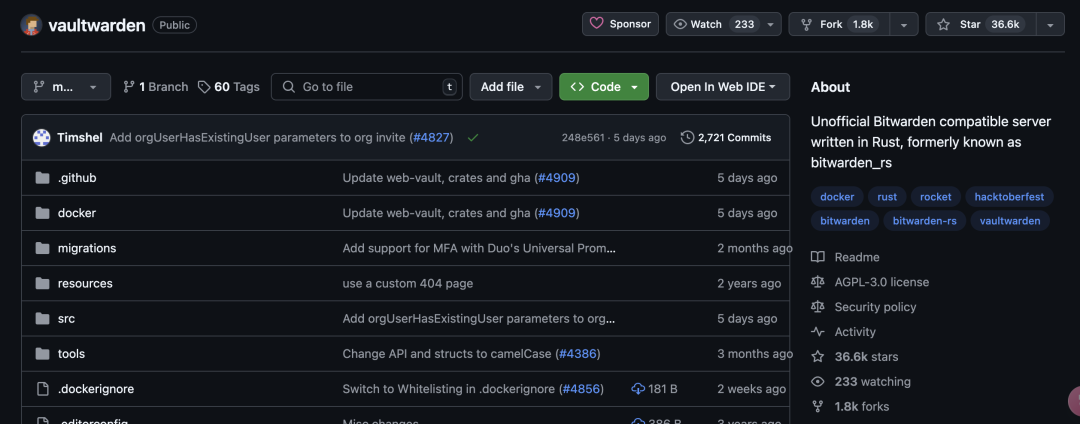
Task: Expand the Watch notifications dropdown arrow
Action: click(771, 24)
